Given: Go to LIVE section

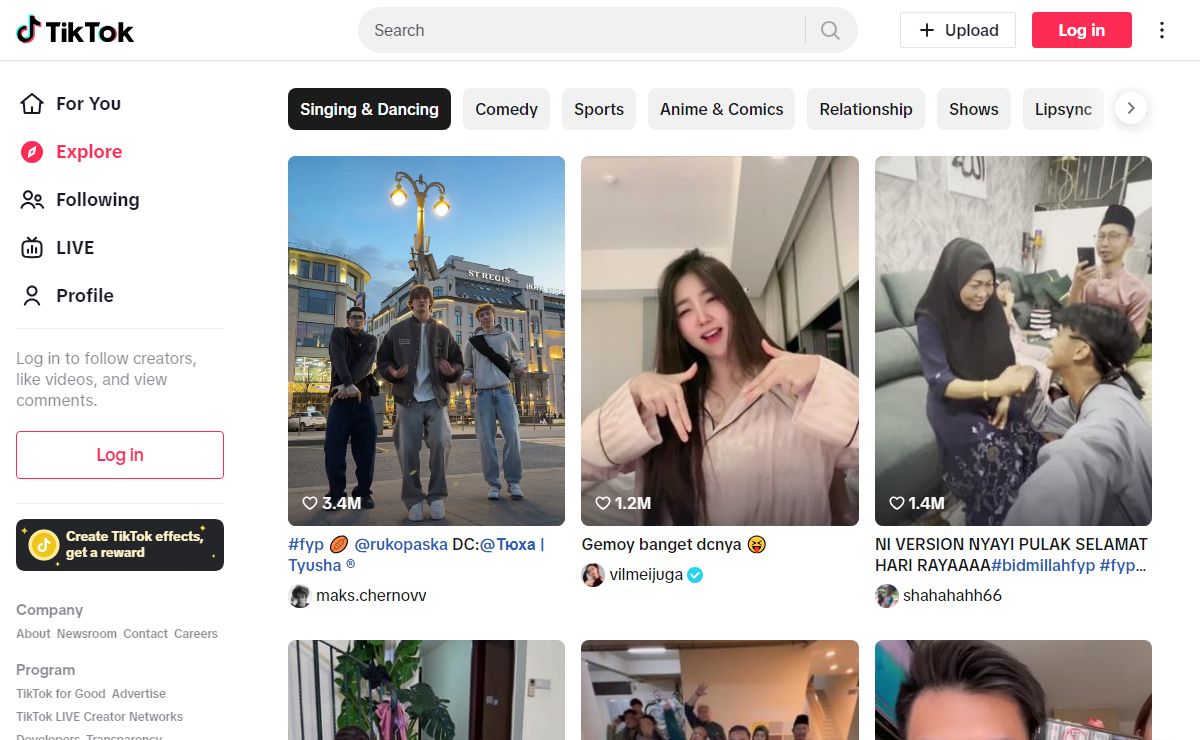Looking at the screenshot, I should point(75,248).
